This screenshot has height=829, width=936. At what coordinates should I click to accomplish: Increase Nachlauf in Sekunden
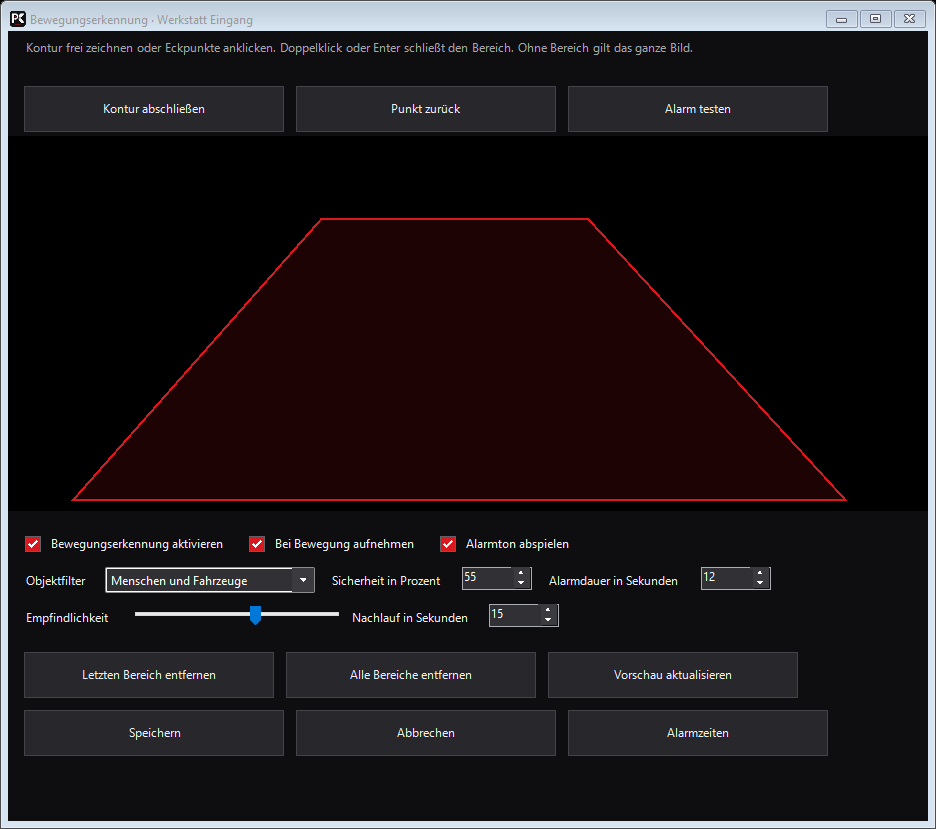pyautogui.click(x=548, y=610)
